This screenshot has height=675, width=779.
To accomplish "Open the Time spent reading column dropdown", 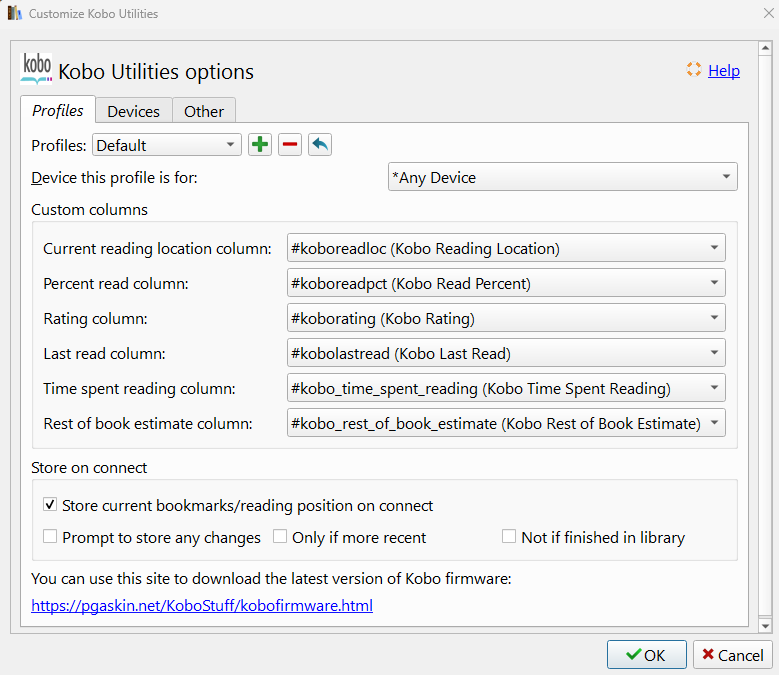I will tap(506, 389).
